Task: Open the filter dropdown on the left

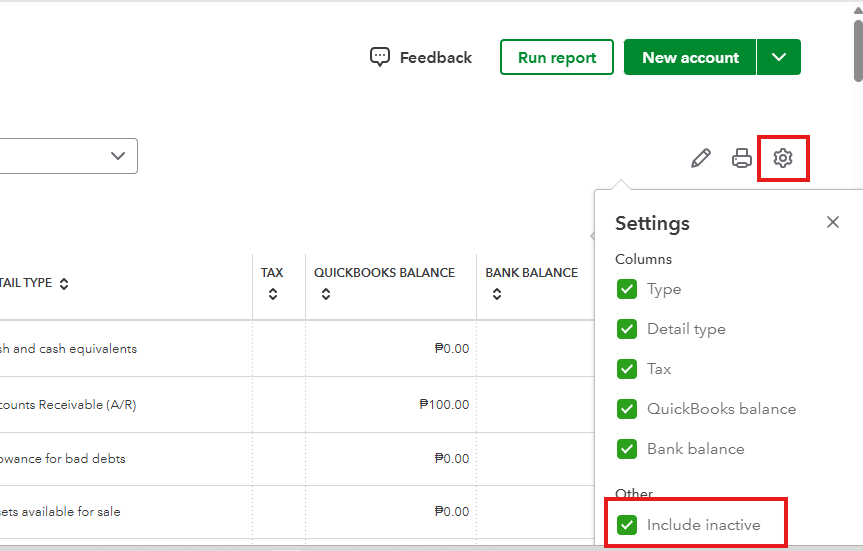Action: point(117,156)
